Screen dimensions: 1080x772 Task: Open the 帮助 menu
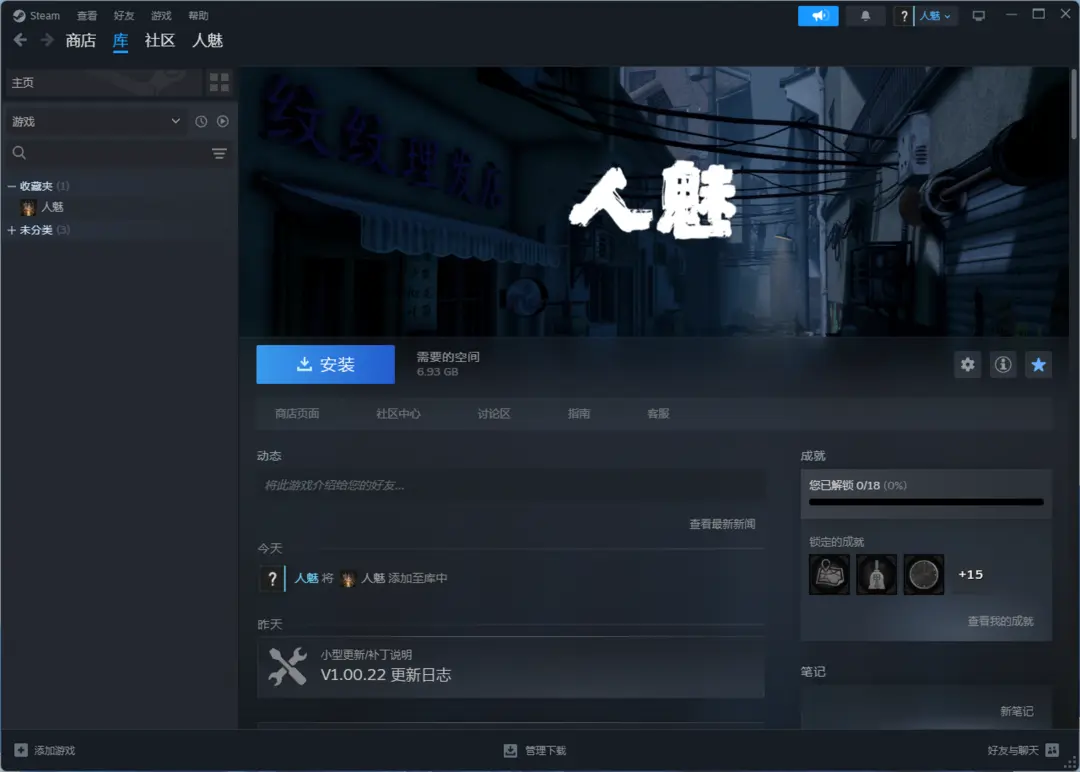[198, 15]
